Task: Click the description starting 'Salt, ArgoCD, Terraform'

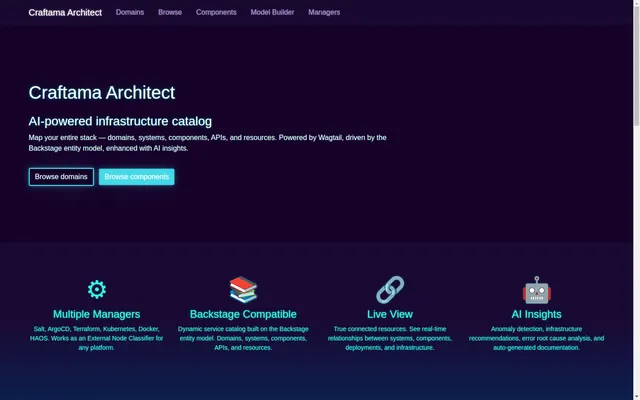Action: point(97,338)
